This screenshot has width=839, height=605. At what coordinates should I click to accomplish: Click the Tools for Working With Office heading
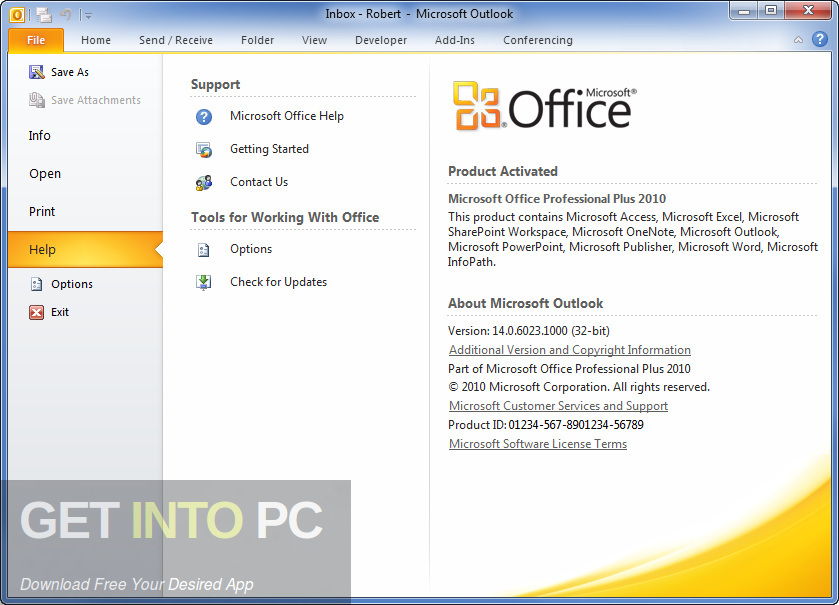285,217
